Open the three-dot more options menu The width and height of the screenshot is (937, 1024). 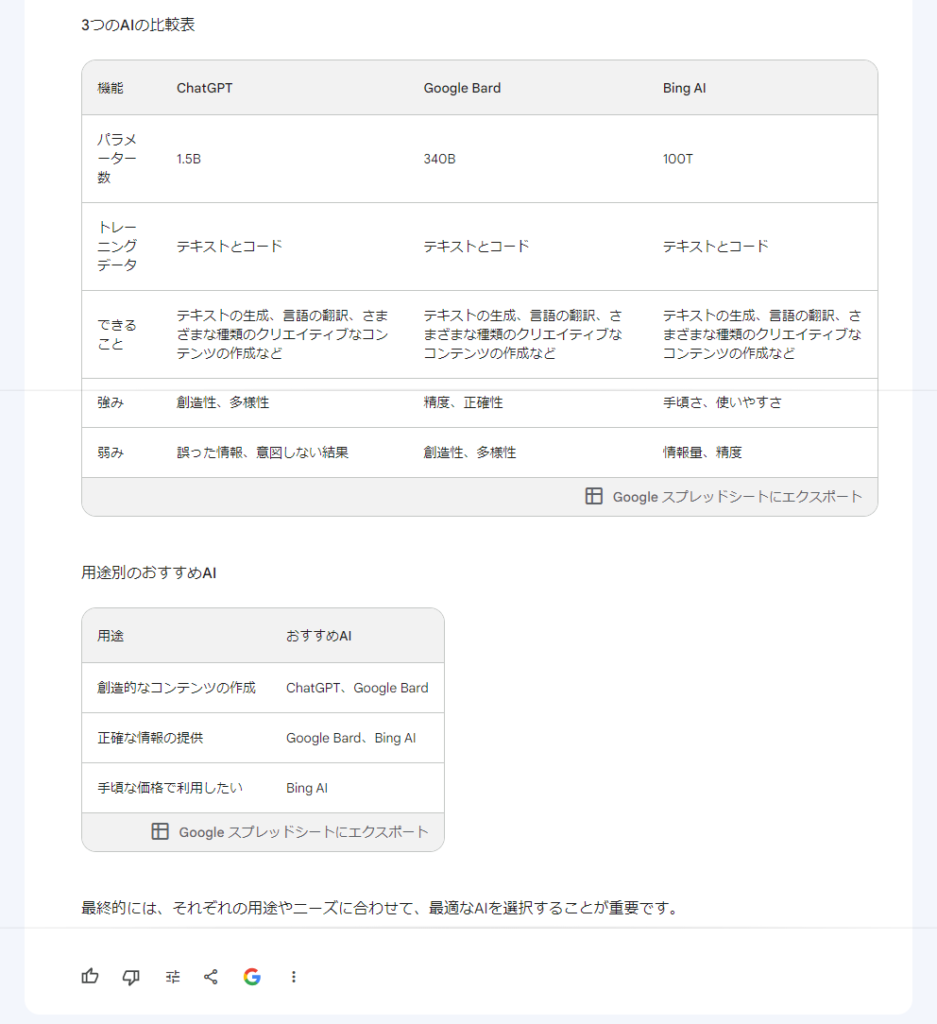[293, 977]
